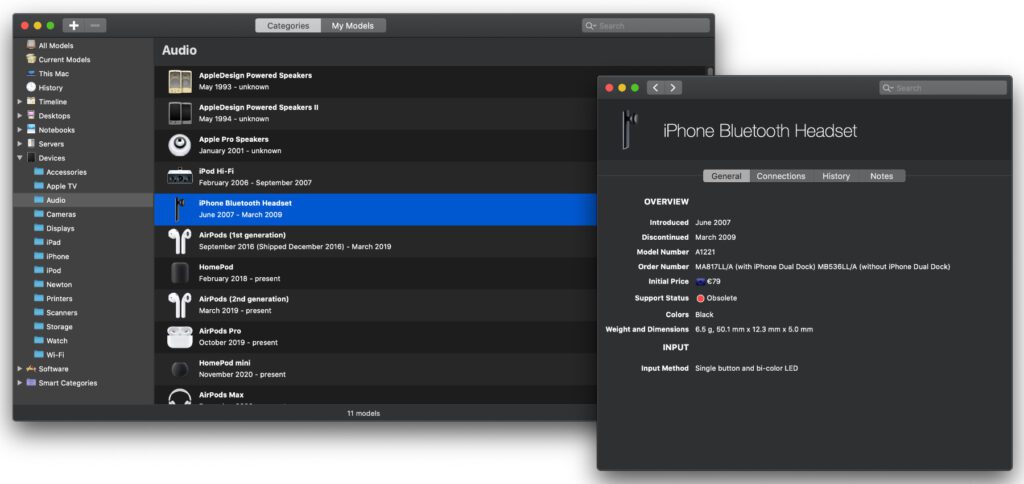Click the red Obsolete status indicator
The width and height of the screenshot is (1024, 484).
[701, 298]
